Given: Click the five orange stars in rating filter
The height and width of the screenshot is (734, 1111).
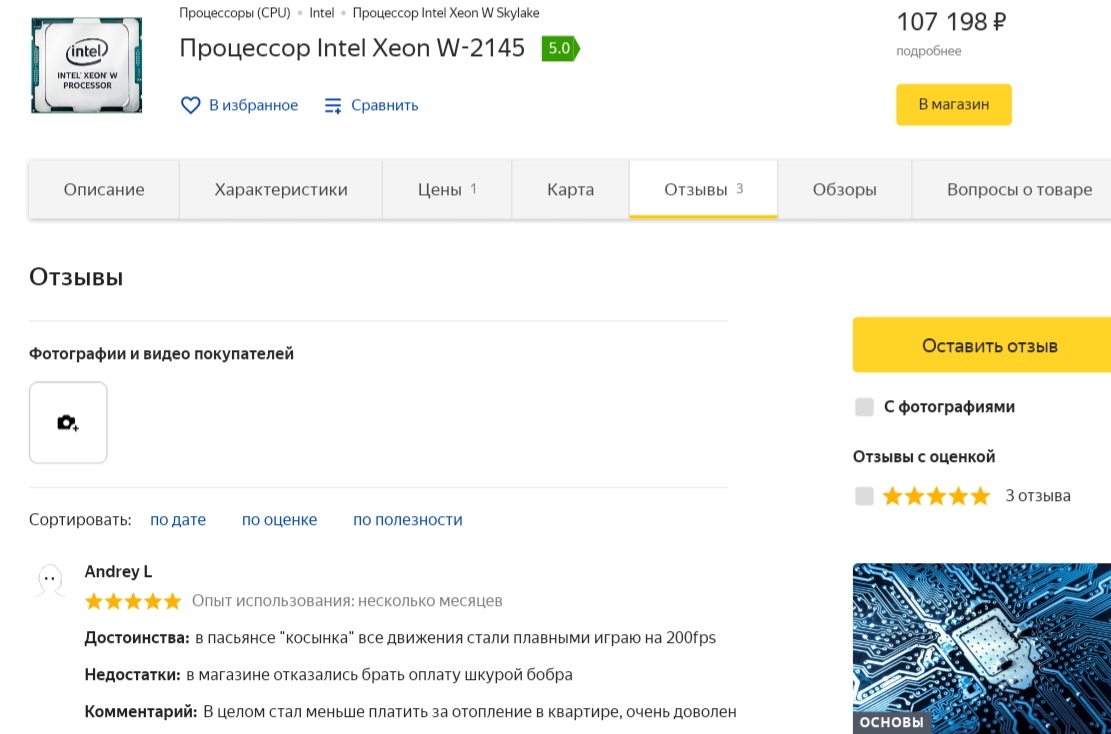Looking at the screenshot, I should point(936,496).
